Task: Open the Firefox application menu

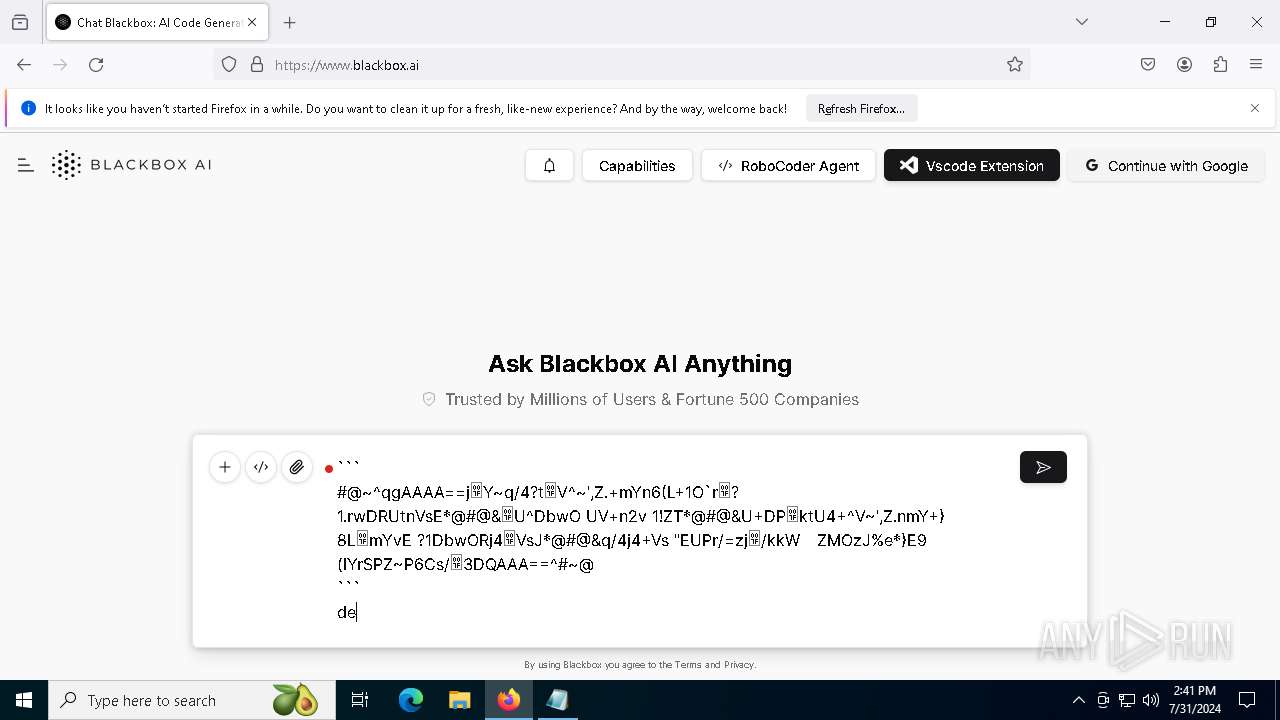Action: coord(1256,65)
